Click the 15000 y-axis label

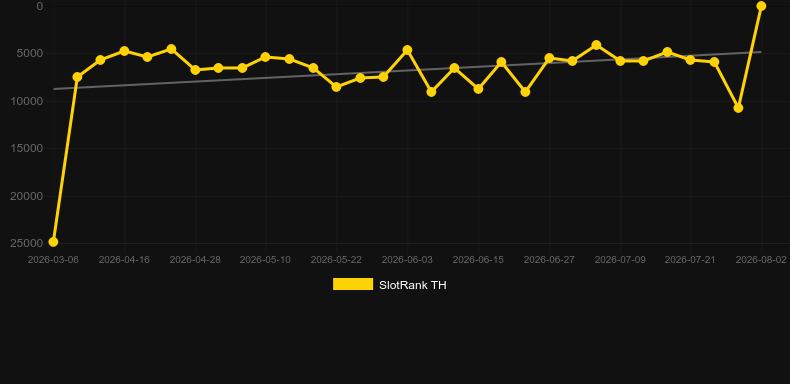point(27,148)
